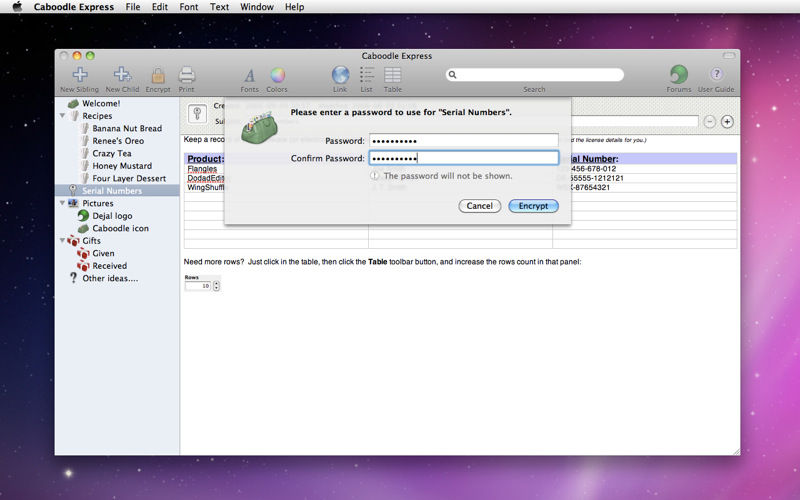Click inside the Search field

point(535,75)
